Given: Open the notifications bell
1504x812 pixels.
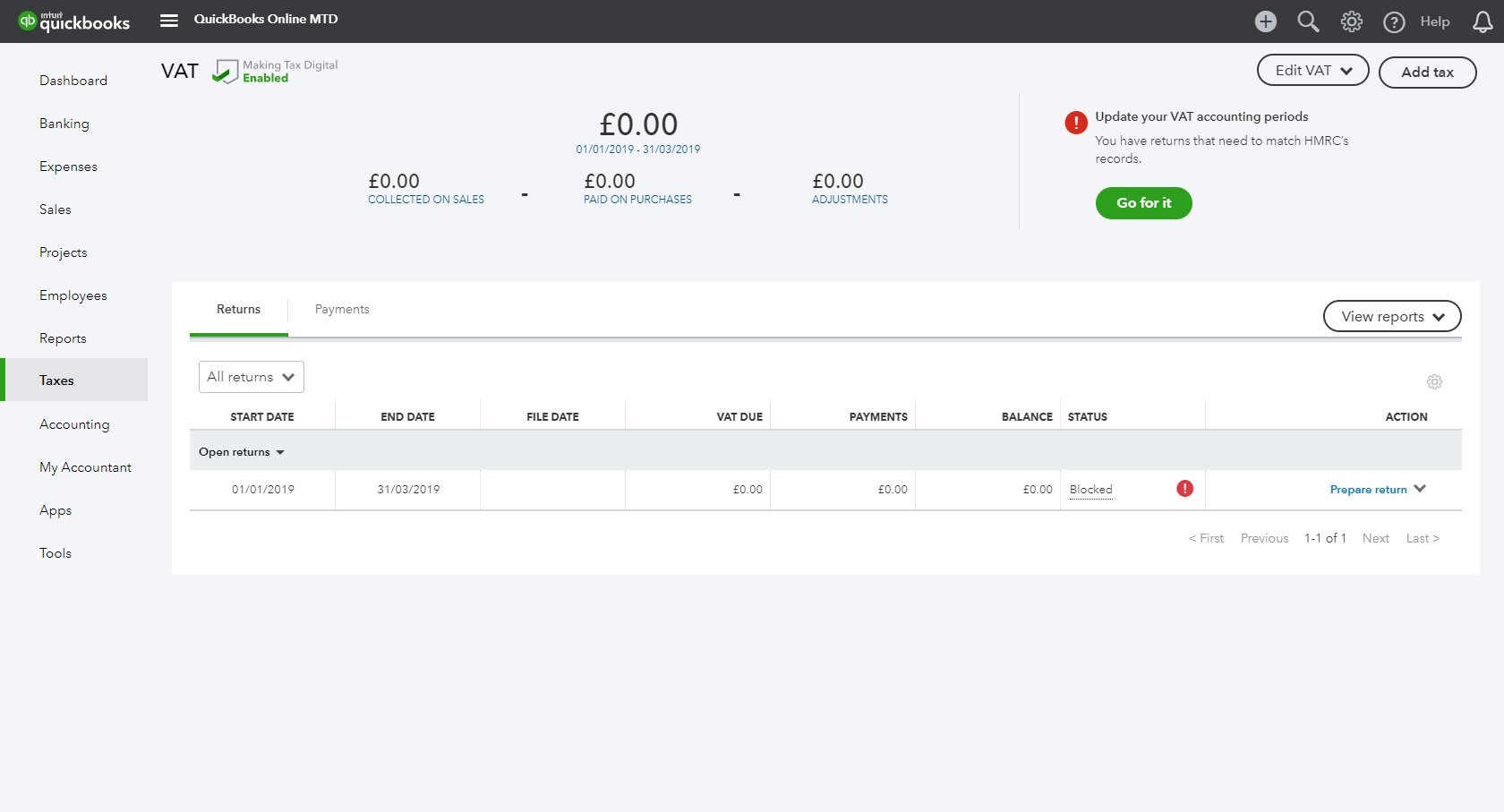Looking at the screenshot, I should [x=1483, y=21].
